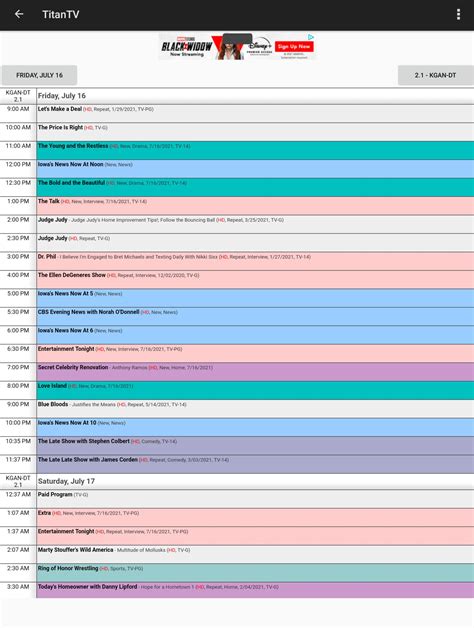Viewport: 474px width, 628px height.
Task: Select the Dr. Phil listing
Action: pyautogui.click(x=255, y=261)
